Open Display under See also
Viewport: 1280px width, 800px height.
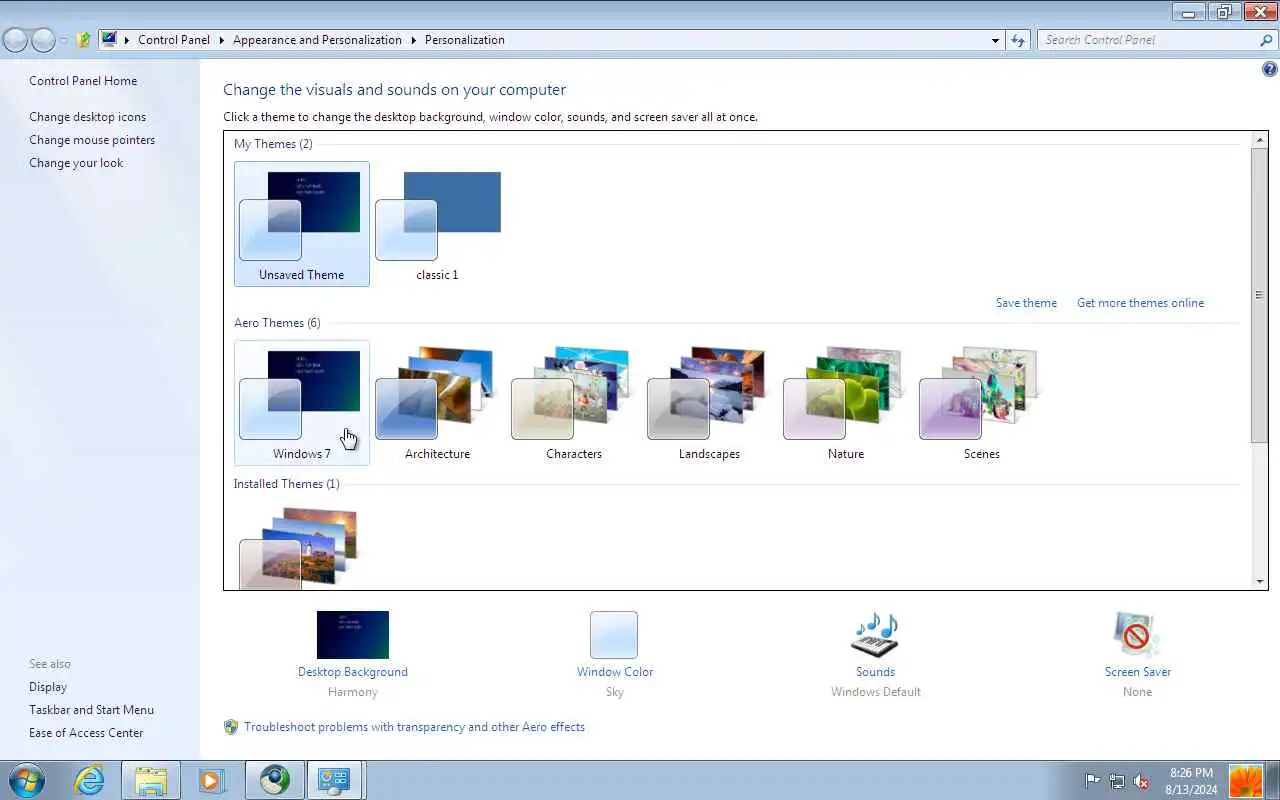tap(48, 687)
